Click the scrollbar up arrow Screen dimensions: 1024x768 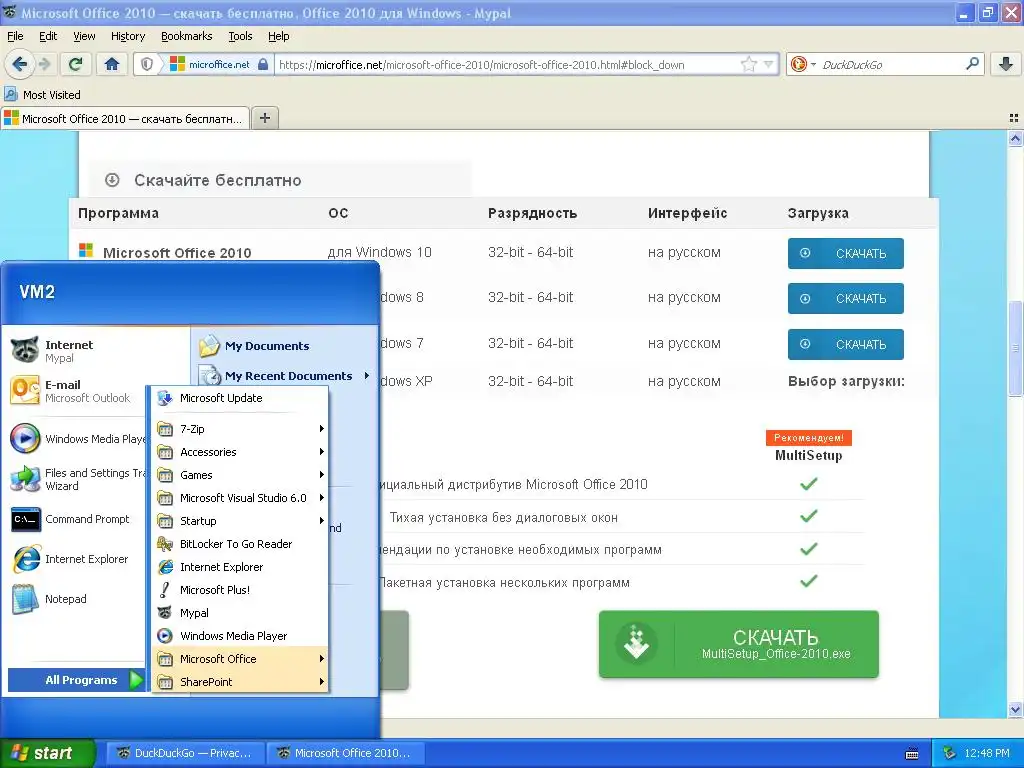[x=1015, y=138]
